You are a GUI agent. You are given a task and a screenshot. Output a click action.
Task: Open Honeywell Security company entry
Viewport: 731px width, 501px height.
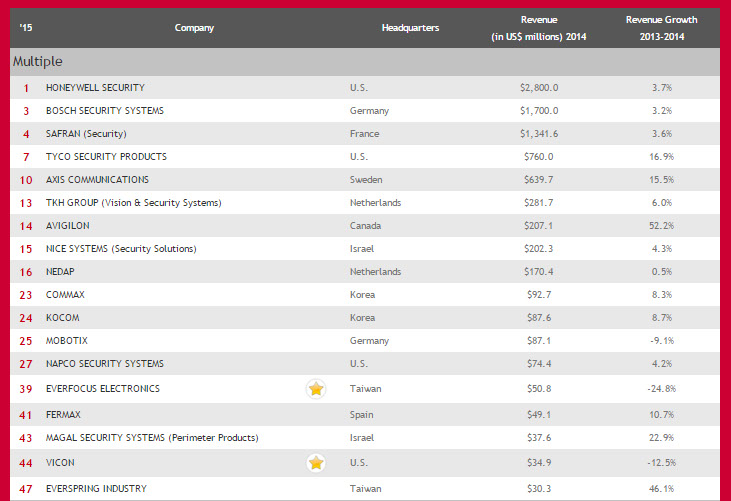tap(96, 88)
